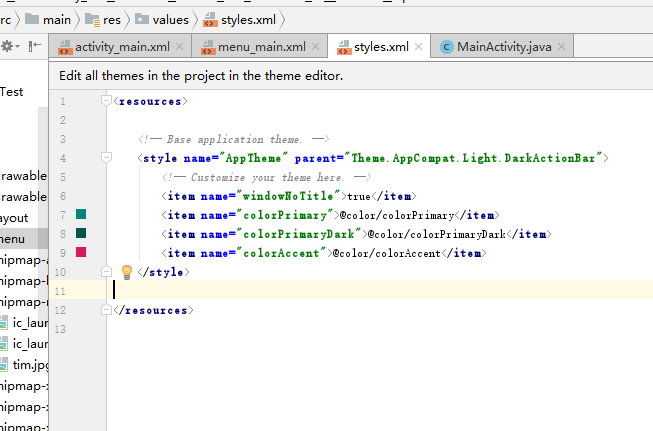Click the Customize your theme here comment
Screen dimensions: 653x431
coord(266,177)
